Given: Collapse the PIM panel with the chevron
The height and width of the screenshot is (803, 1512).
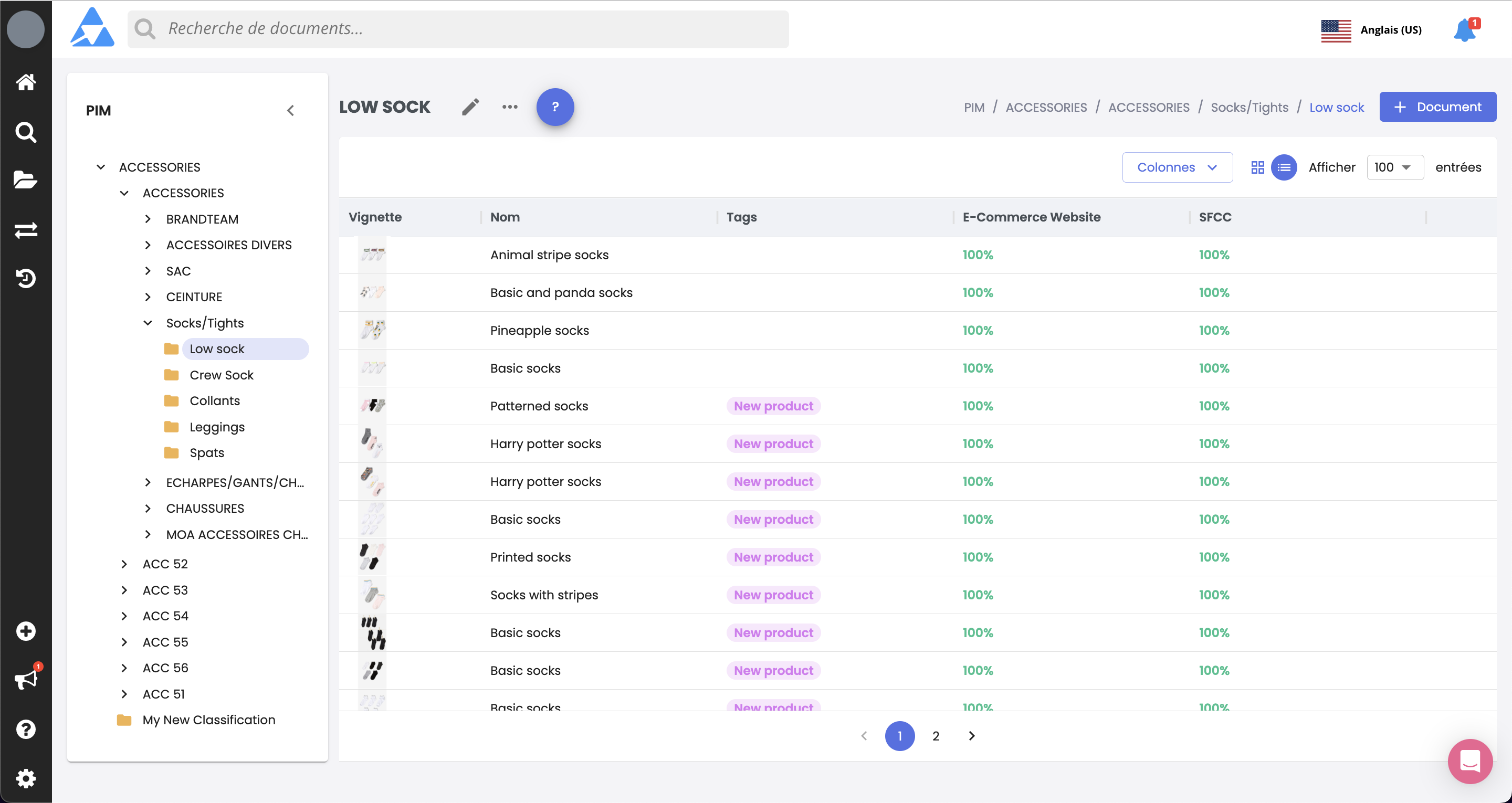Looking at the screenshot, I should 290,110.
